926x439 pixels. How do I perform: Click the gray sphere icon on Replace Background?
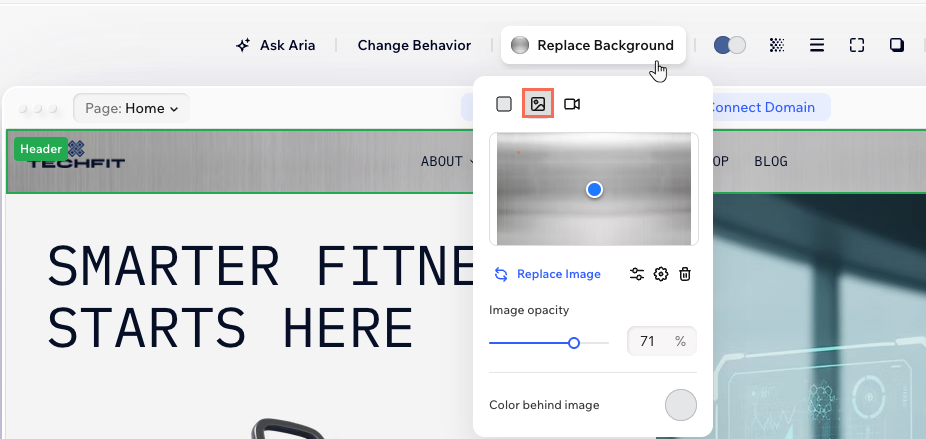click(520, 45)
